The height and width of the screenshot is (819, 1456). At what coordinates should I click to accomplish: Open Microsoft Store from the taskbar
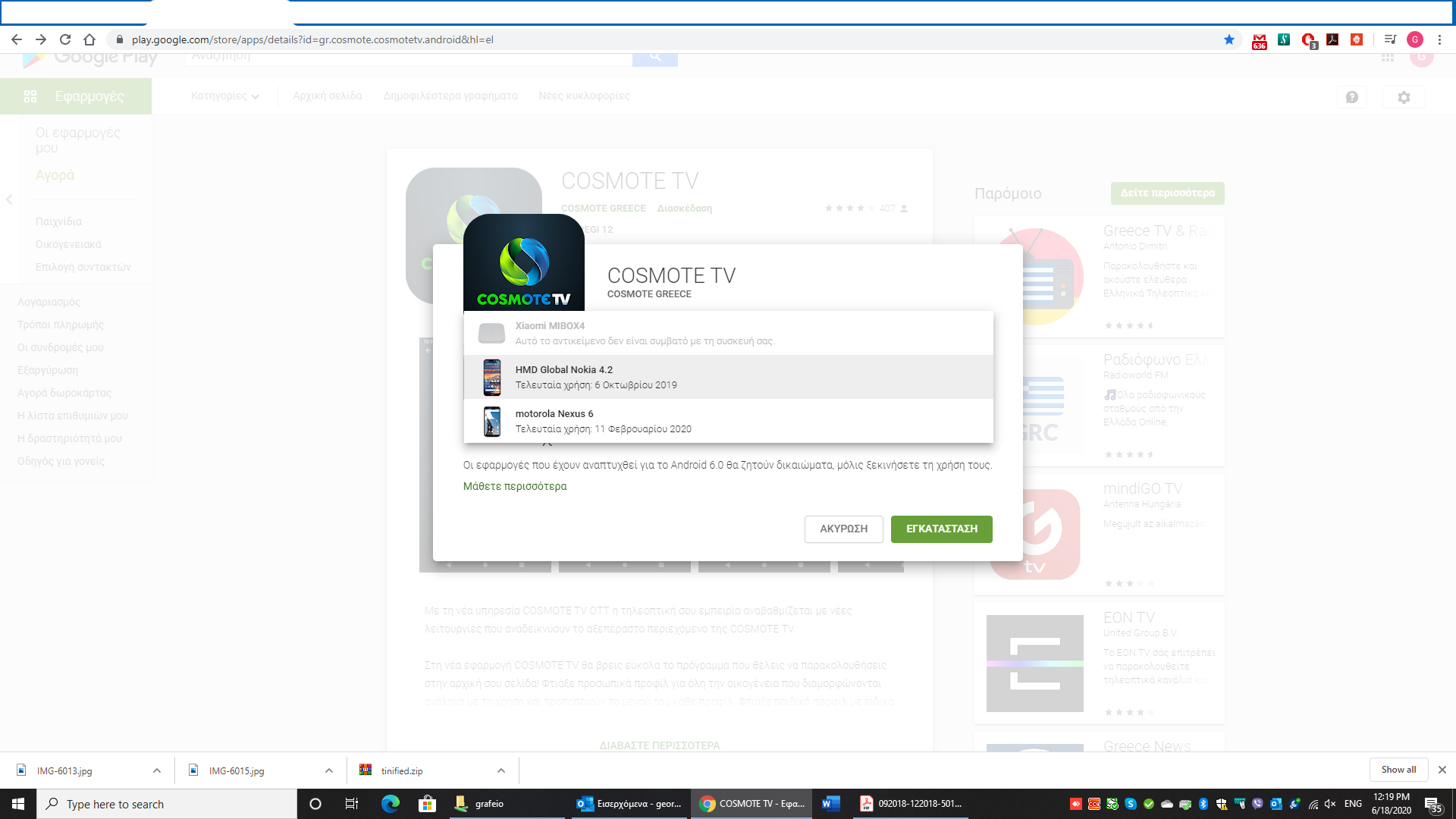[x=427, y=804]
